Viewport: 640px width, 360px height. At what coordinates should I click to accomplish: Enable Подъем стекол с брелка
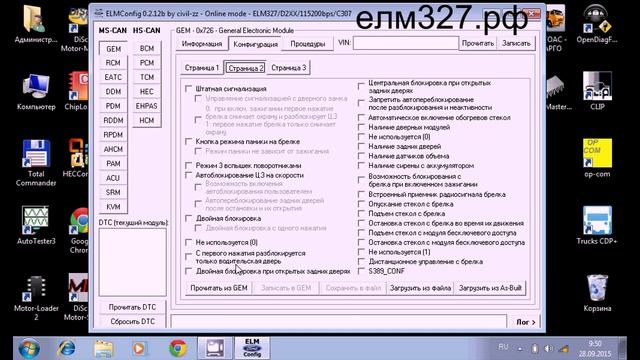(361, 213)
